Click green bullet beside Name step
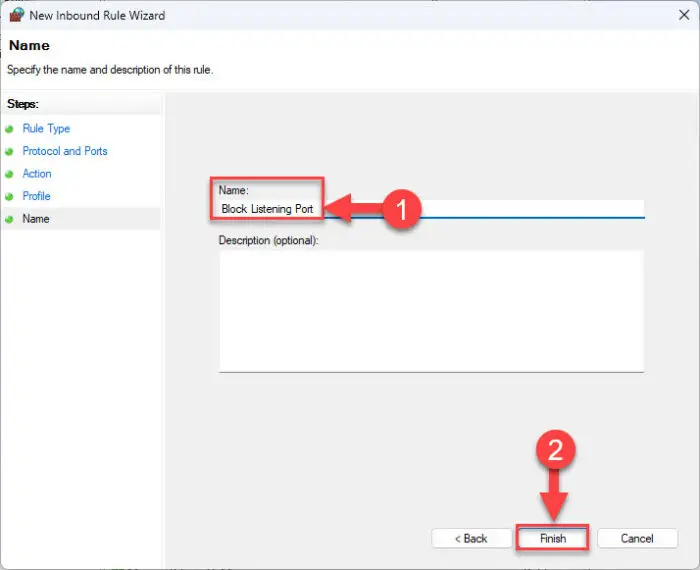This screenshot has height=570, width=700. pyautogui.click(x=9, y=219)
